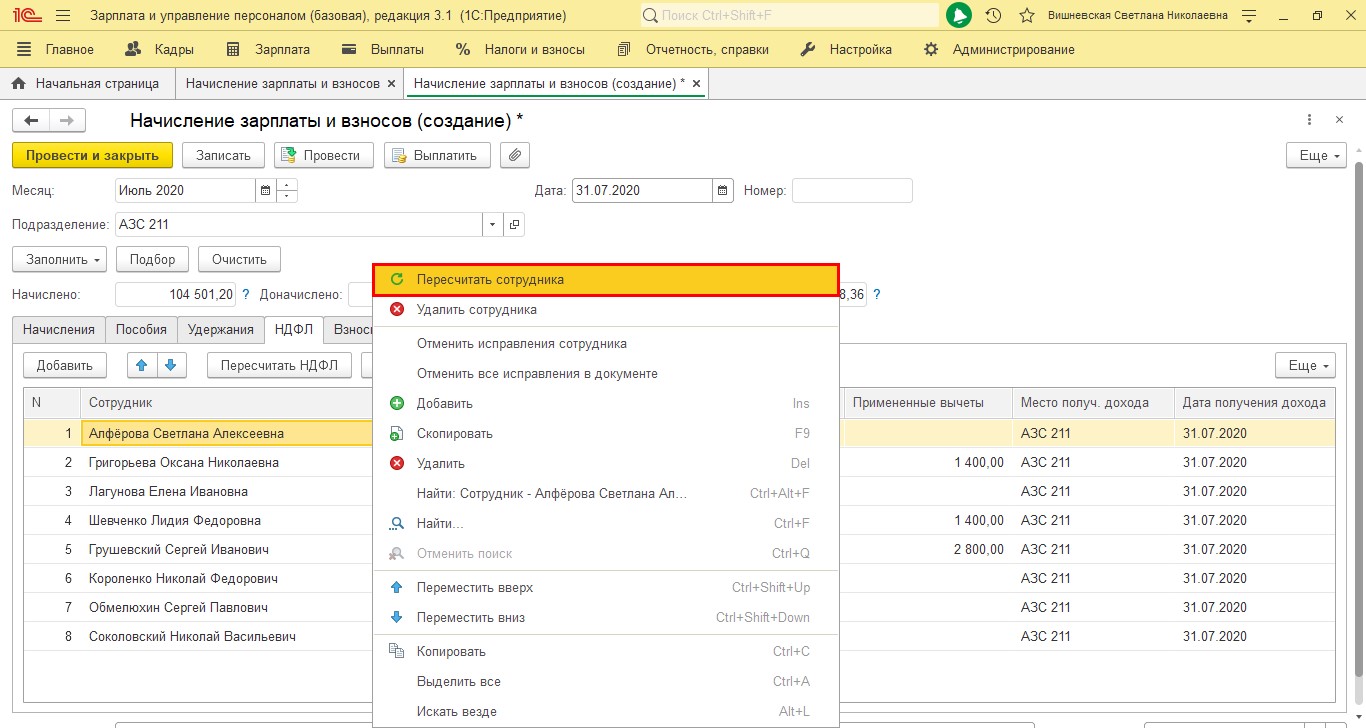Open the Зарплата section menu
This screenshot has width=1366, height=728.
point(268,49)
